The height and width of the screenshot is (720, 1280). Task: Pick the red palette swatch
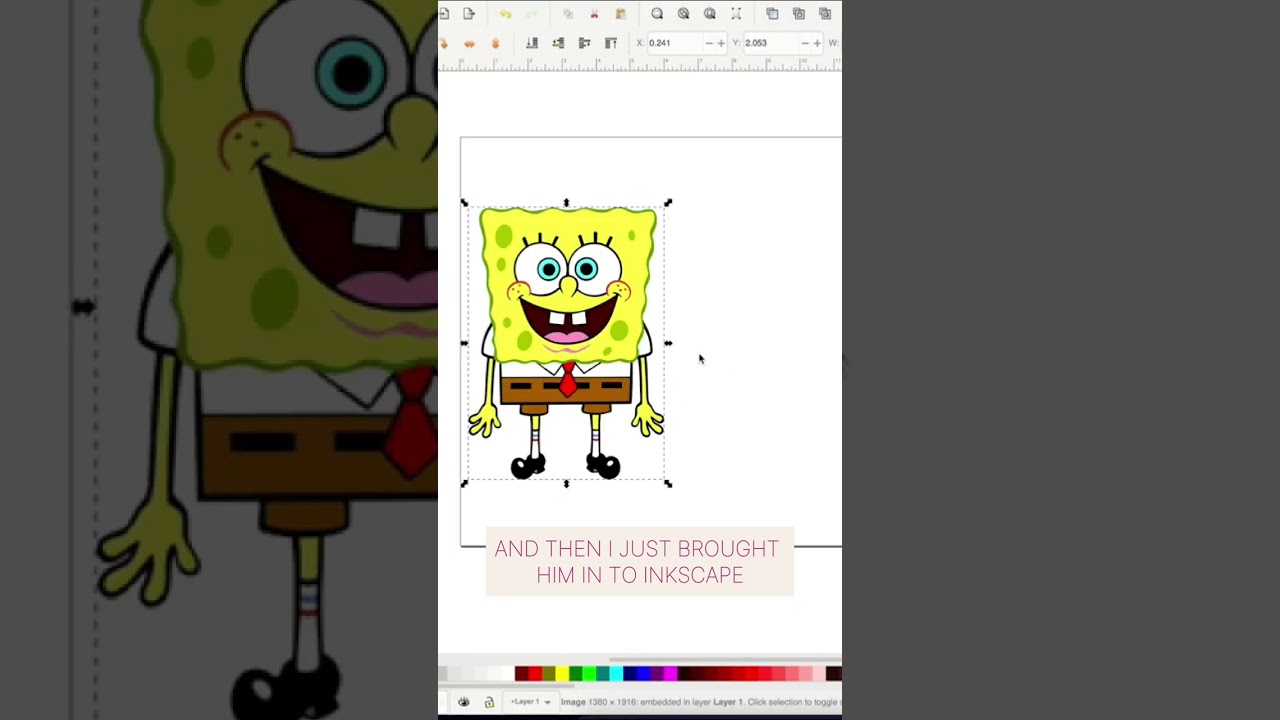pyautogui.click(x=535, y=674)
